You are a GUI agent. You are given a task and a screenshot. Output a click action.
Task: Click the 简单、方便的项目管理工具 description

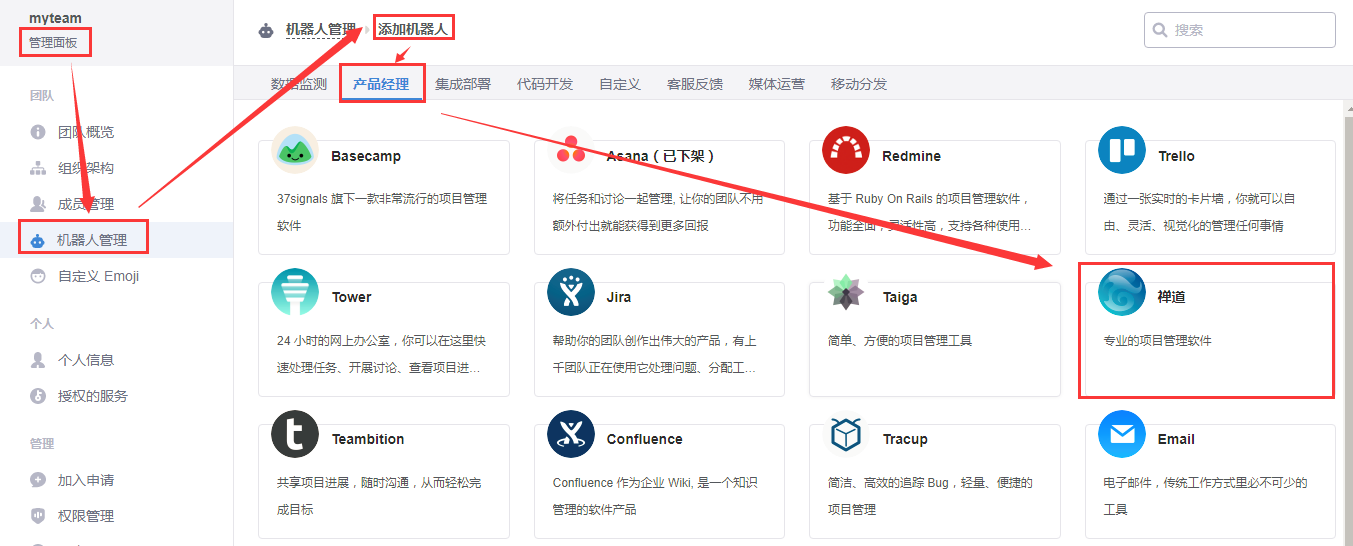coord(900,341)
